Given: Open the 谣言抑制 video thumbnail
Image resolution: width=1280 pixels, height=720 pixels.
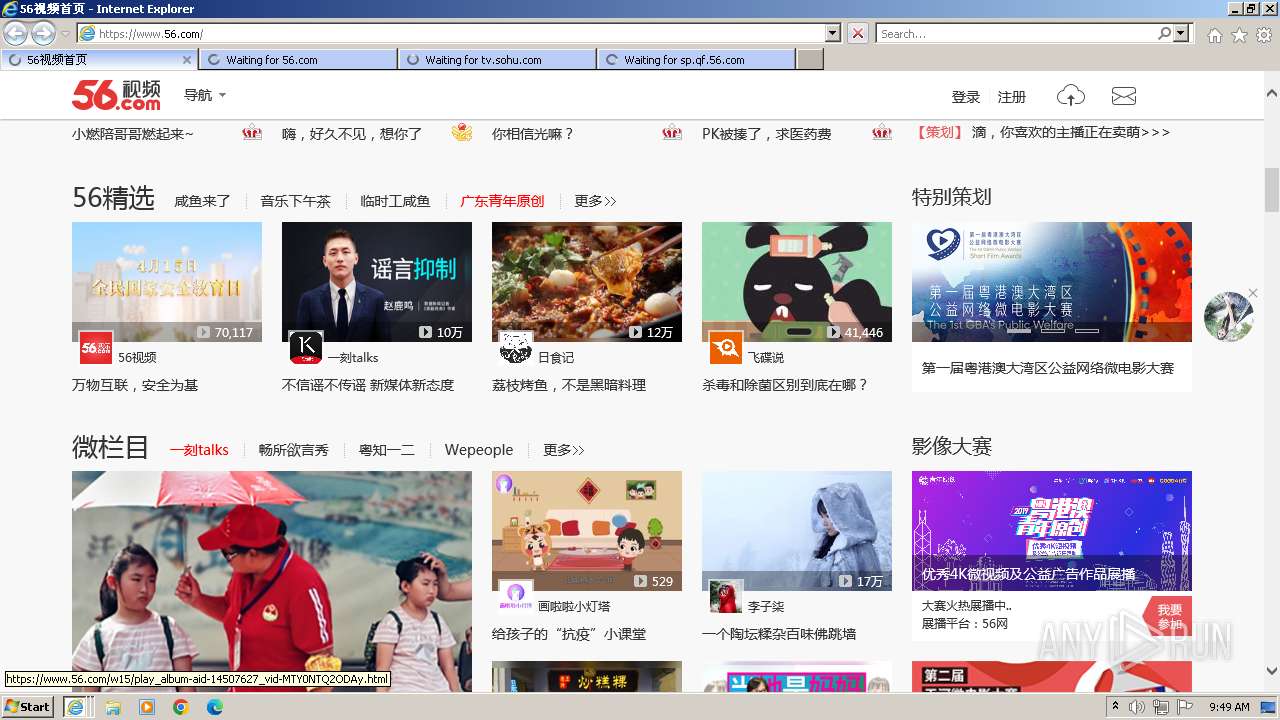Looking at the screenshot, I should 377,282.
